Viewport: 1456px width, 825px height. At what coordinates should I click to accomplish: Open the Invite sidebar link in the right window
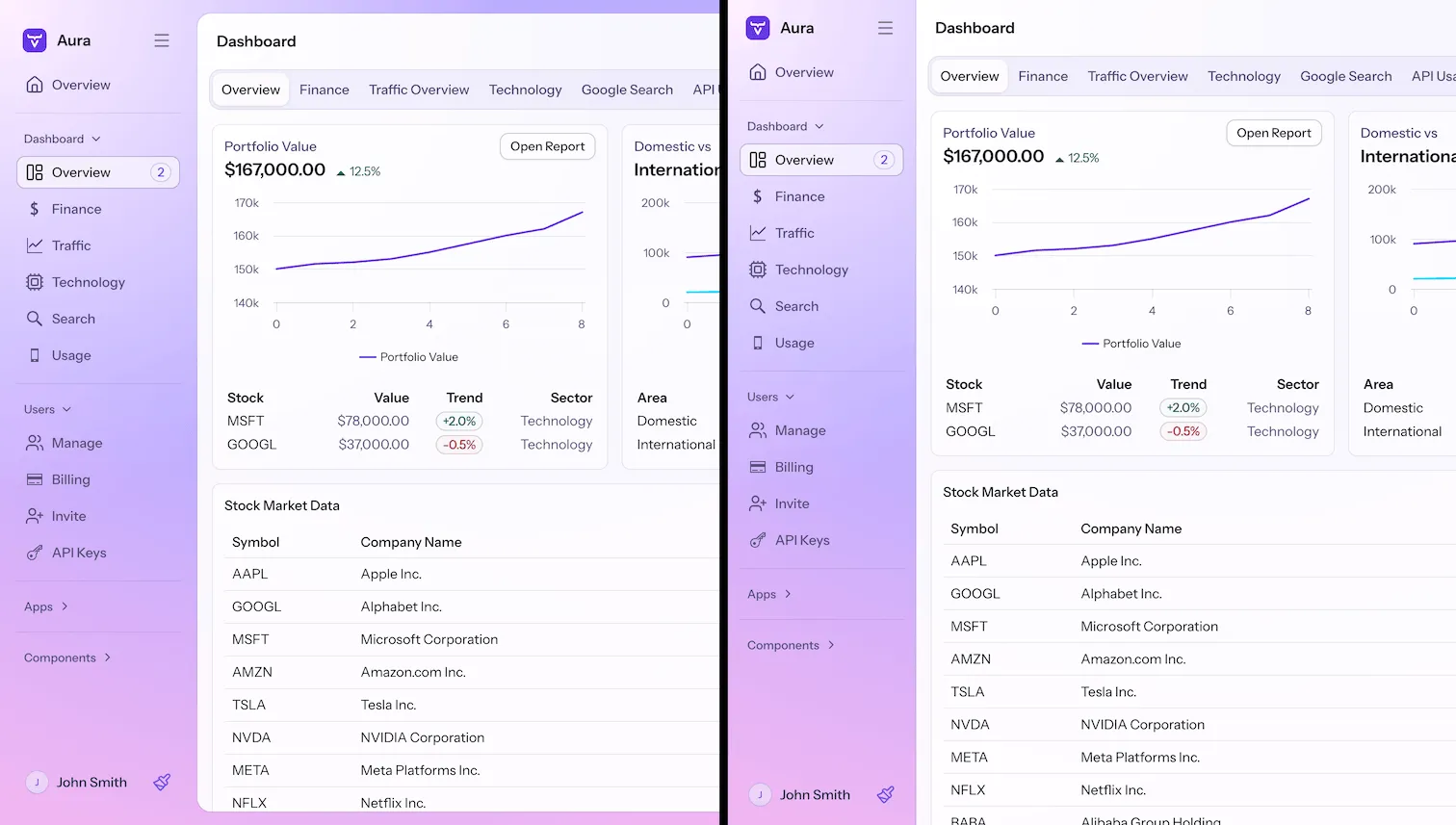tap(821, 503)
